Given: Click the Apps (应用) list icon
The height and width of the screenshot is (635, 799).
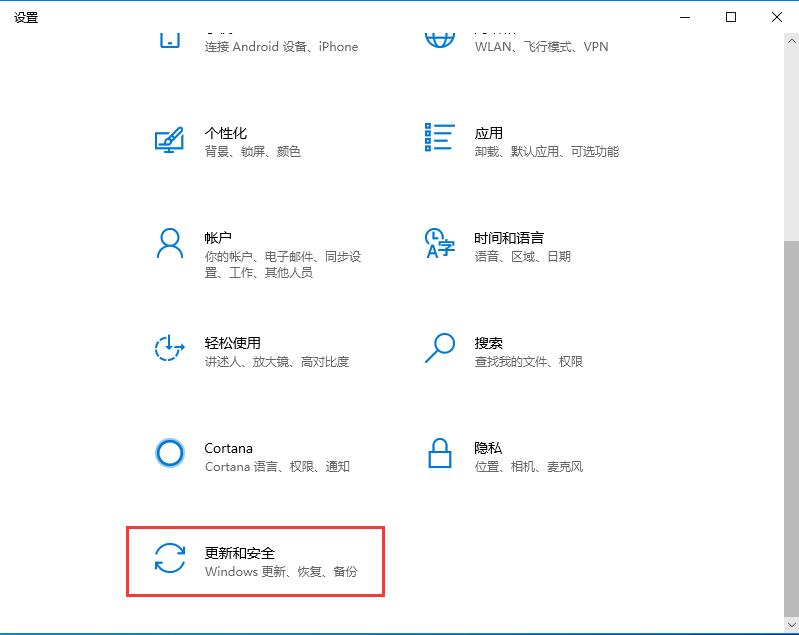Looking at the screenshot, I should (439, 137).
